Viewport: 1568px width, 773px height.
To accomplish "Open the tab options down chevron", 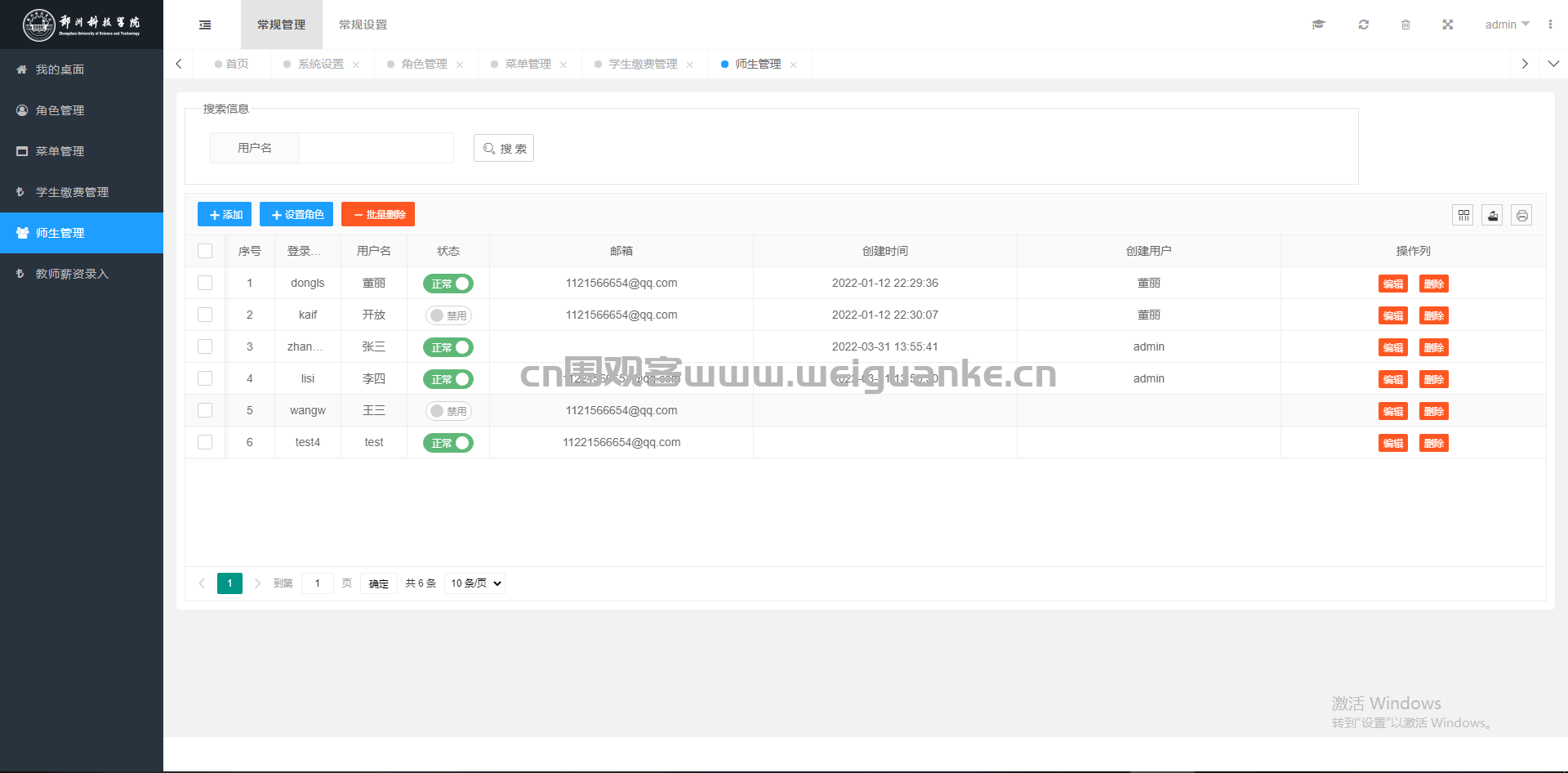I will 1553,64.
